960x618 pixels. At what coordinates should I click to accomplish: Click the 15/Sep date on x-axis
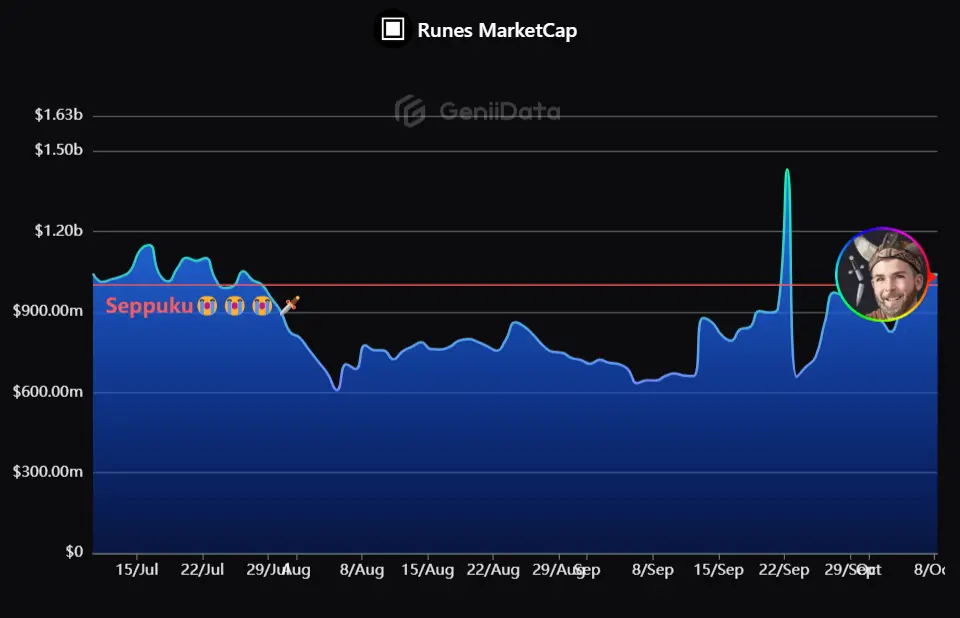coord(719,570)
